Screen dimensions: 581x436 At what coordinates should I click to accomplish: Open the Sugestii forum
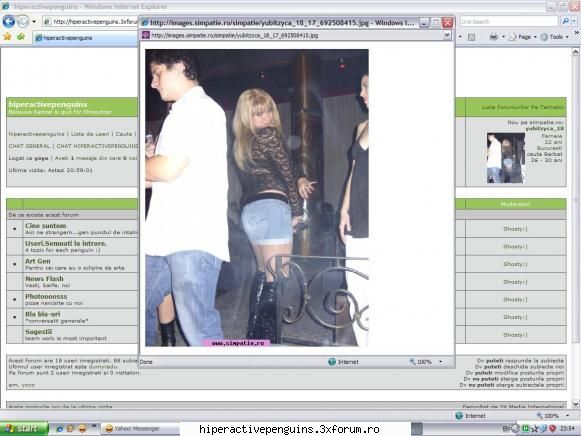(38, 332)
